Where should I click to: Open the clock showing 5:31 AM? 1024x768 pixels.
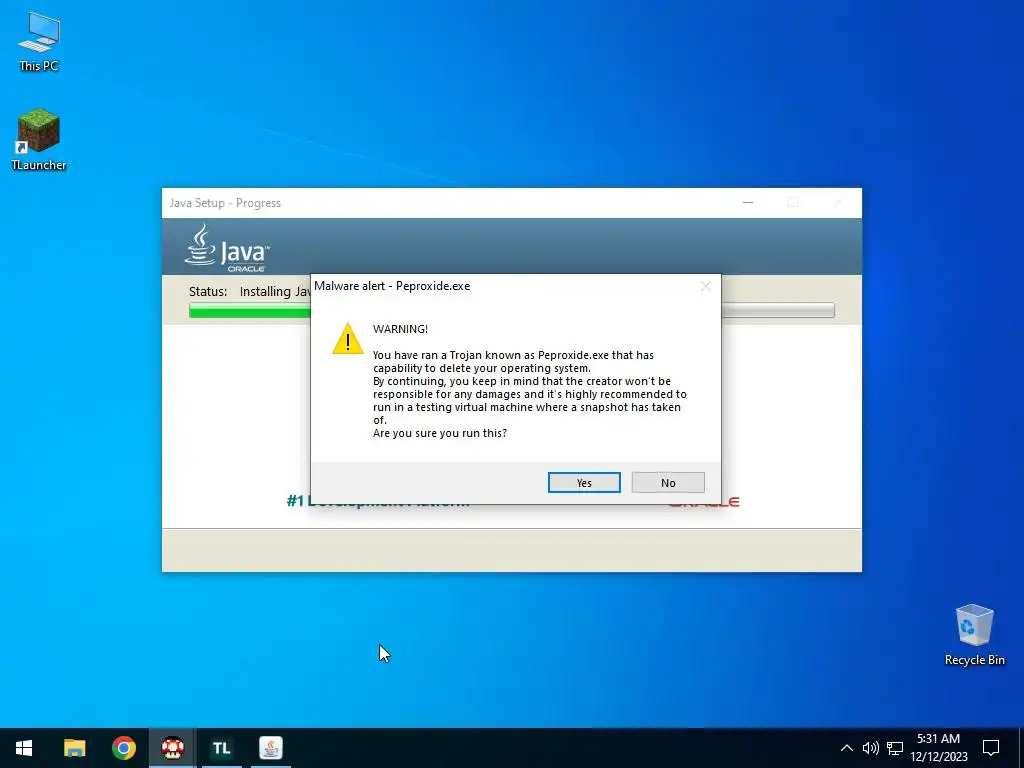938,748
